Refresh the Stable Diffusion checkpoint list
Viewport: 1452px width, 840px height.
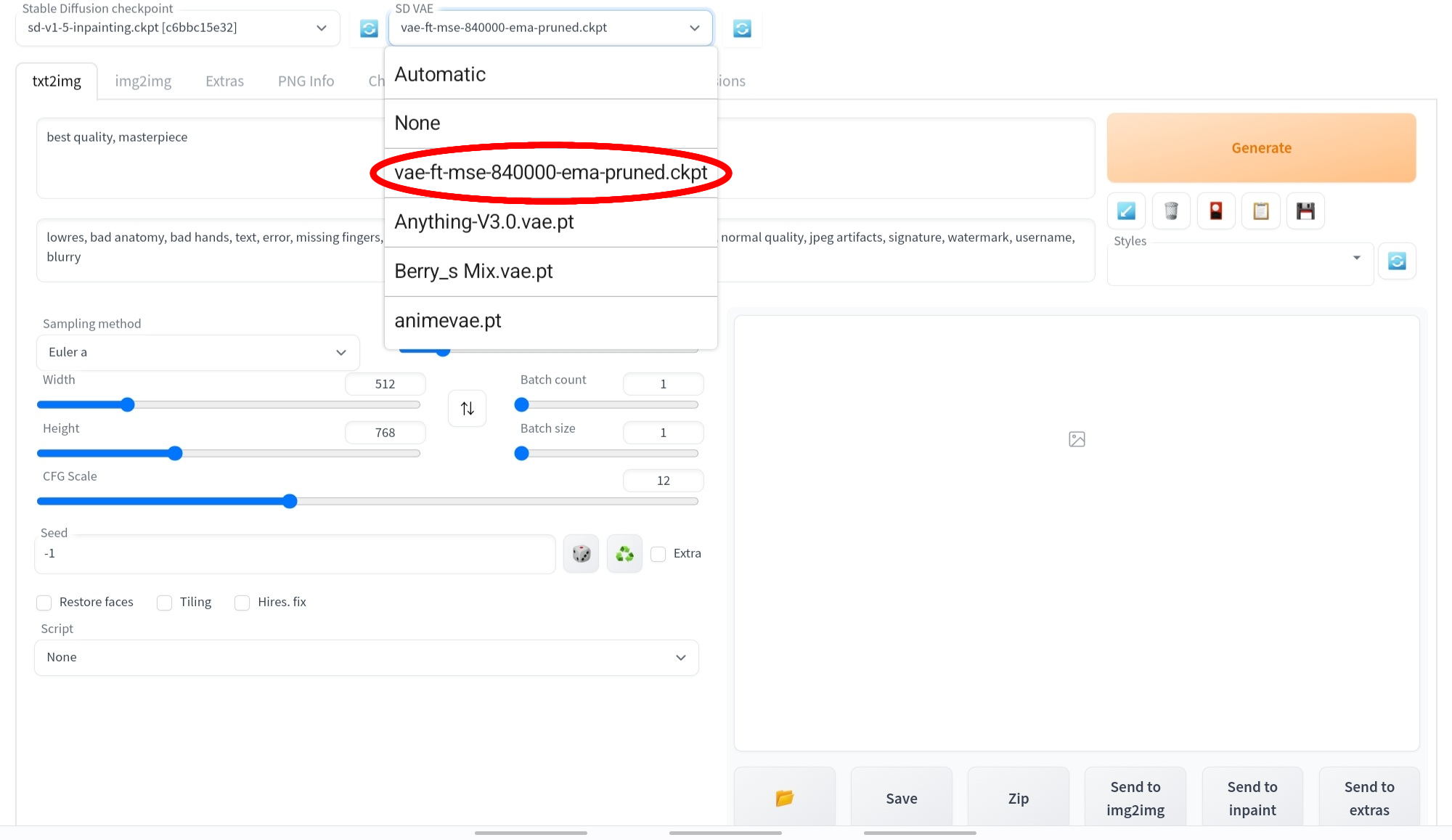click(x=369, y=28)
